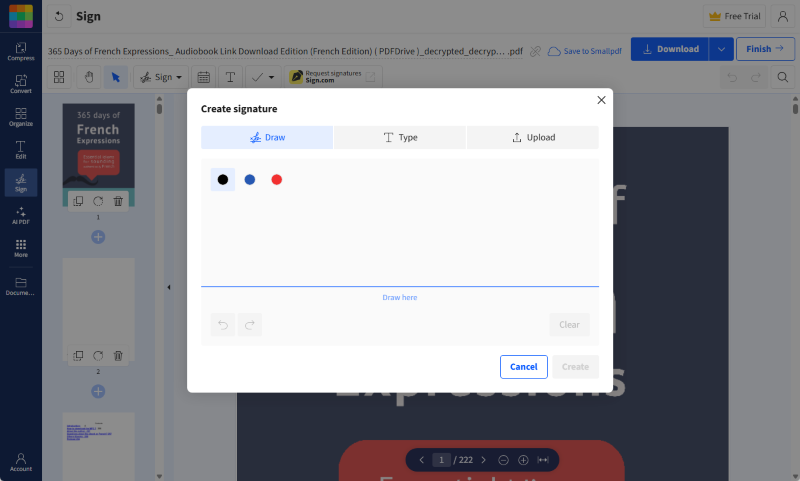Add page after page 2
Viewport: 800px width, 481px height.
pyautogui.click(x=98, y=391)
